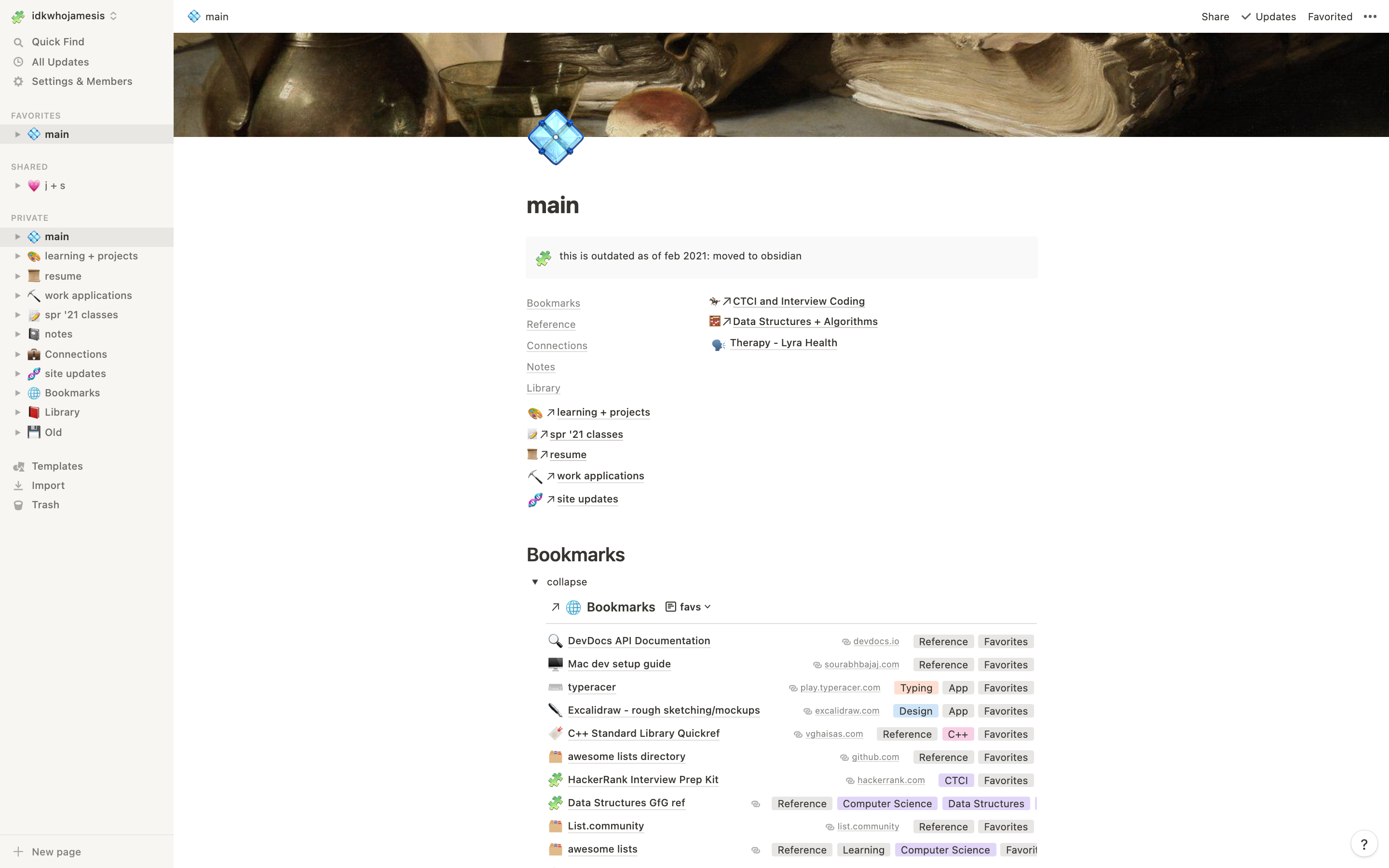1389x868 pixels.
Task: Expand the Old section in sidebar
Action: coord(16,432)
